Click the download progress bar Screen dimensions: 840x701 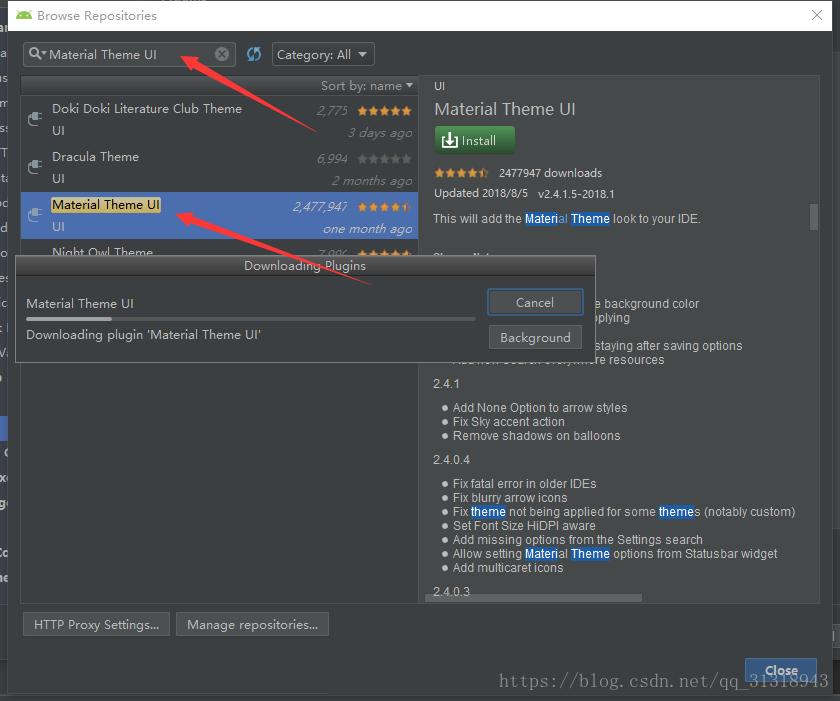pyautogui.click(x=251, y=319)
